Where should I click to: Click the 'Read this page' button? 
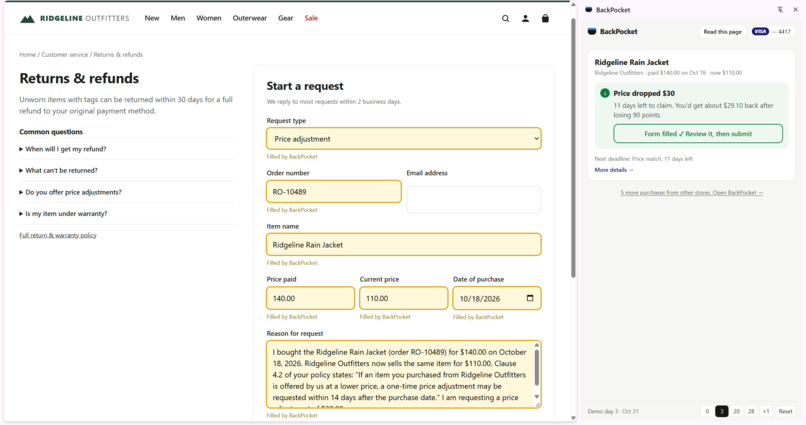pos(722,31)
